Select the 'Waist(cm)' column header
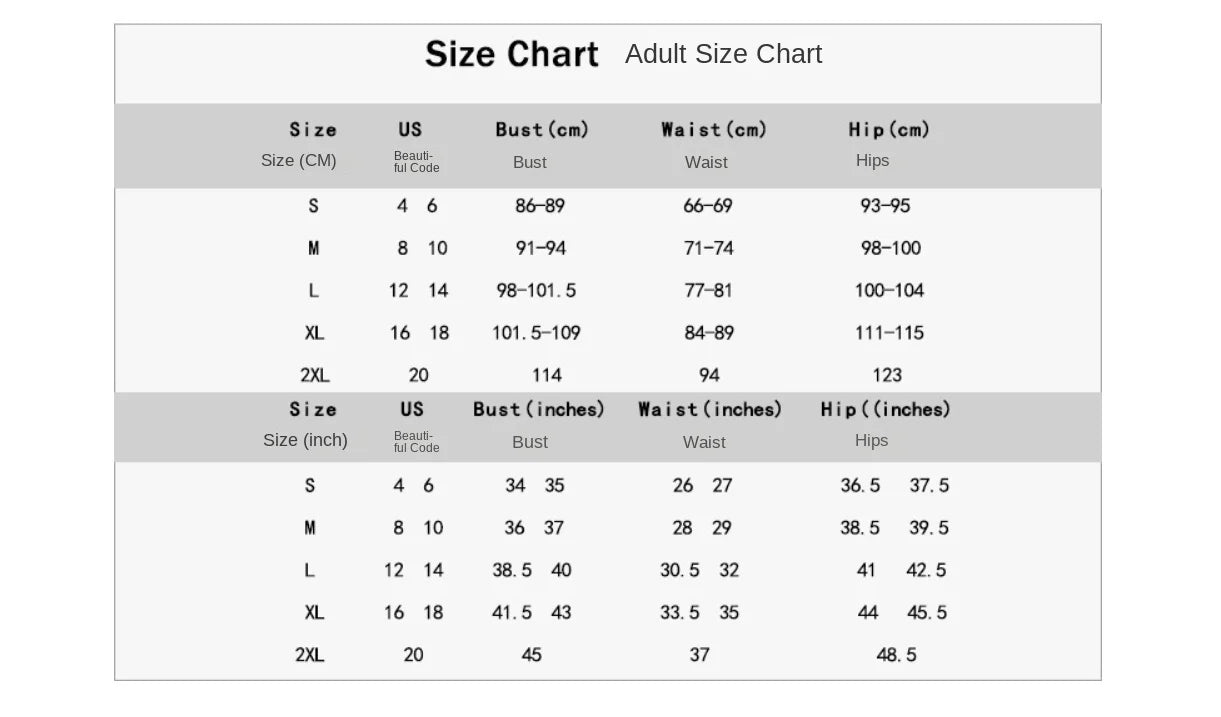 pos(713,130)
